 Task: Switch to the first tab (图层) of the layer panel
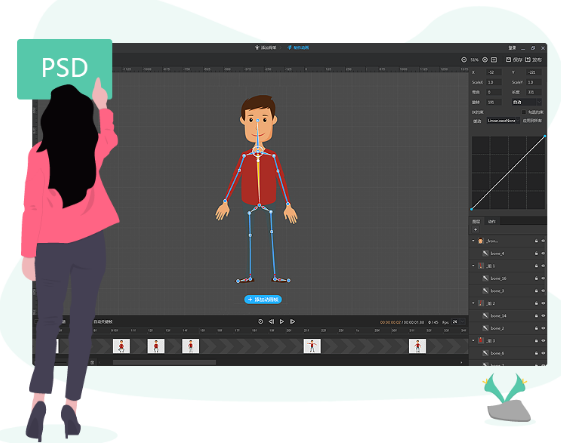tap(476, 221)
